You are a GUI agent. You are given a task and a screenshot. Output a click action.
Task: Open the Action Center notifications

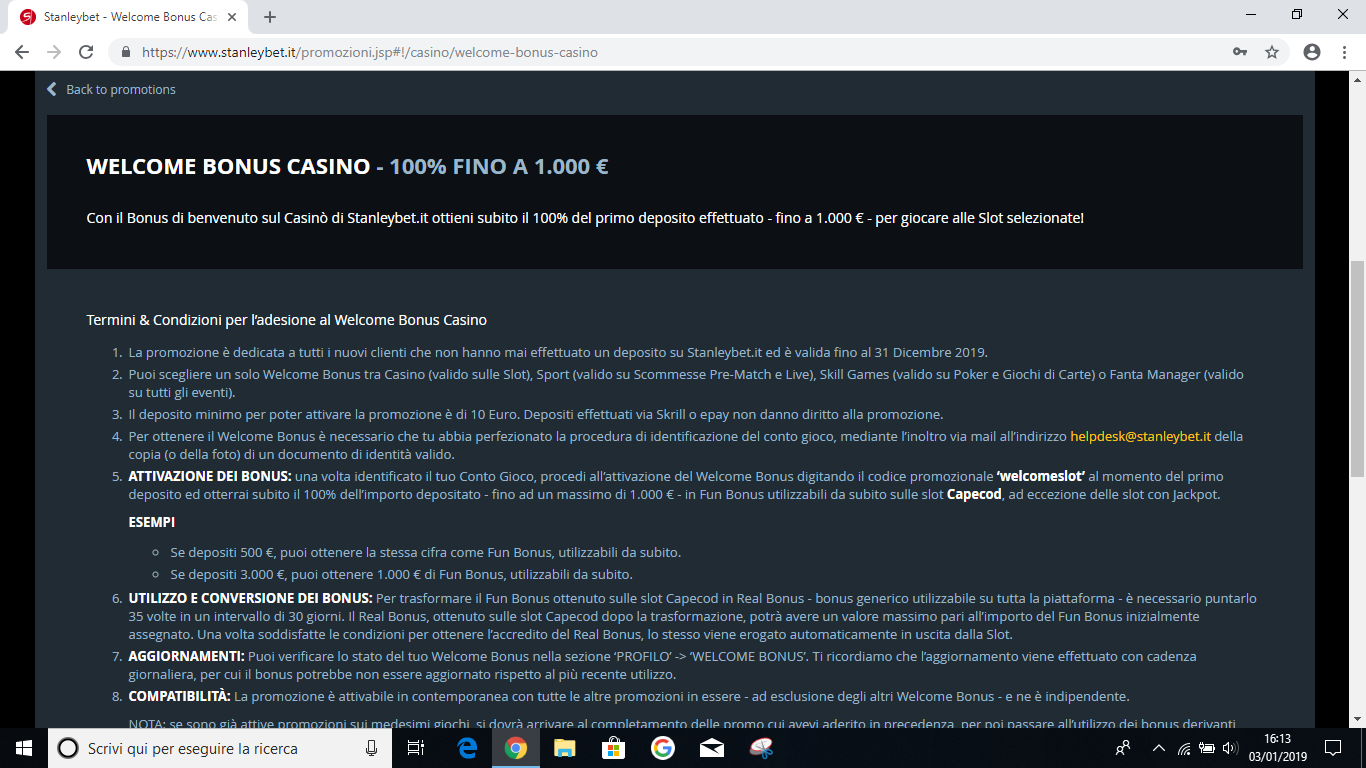point(1333,748)
